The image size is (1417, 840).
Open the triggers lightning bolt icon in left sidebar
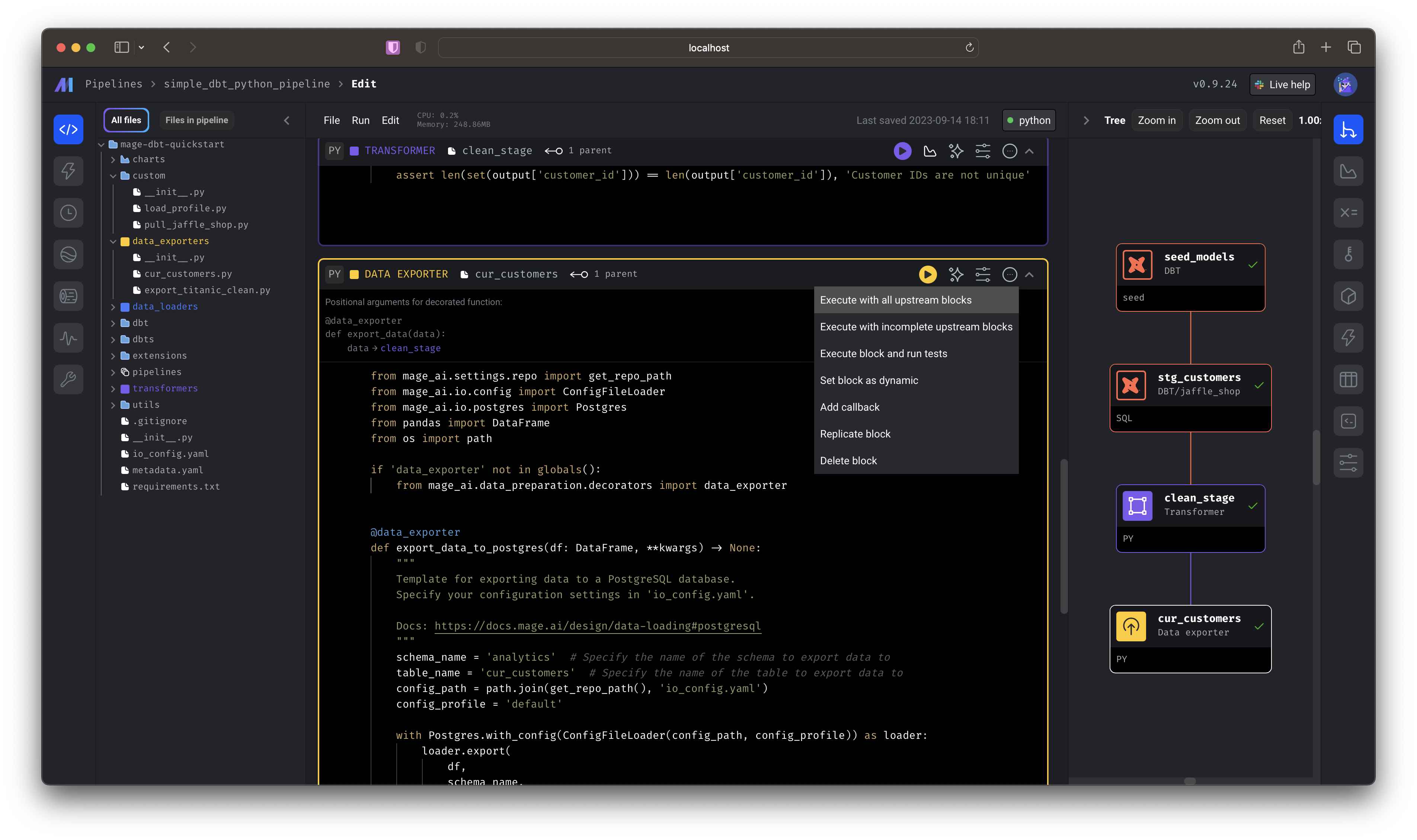coord(68,171)
